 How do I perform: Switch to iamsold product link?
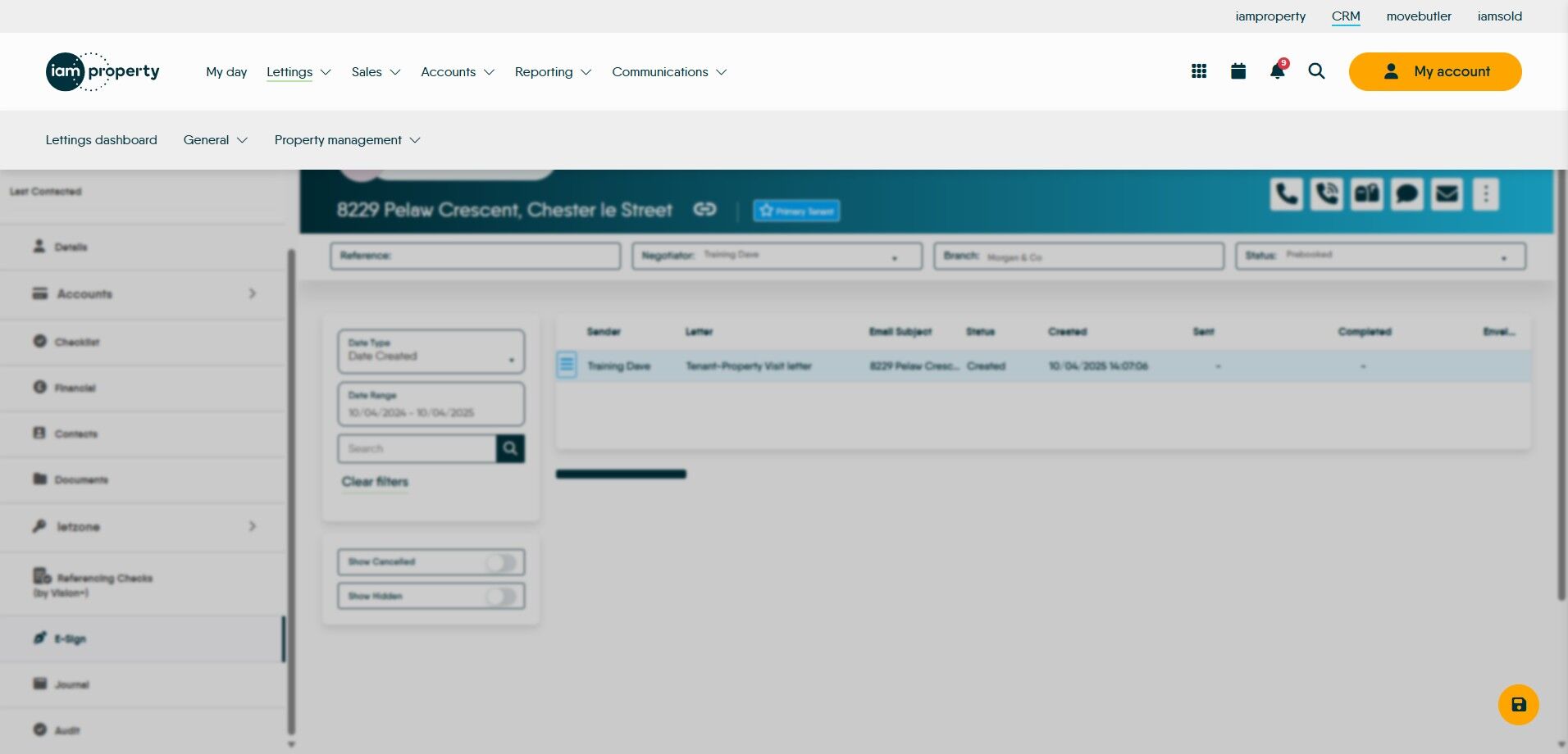point(1500,16)
